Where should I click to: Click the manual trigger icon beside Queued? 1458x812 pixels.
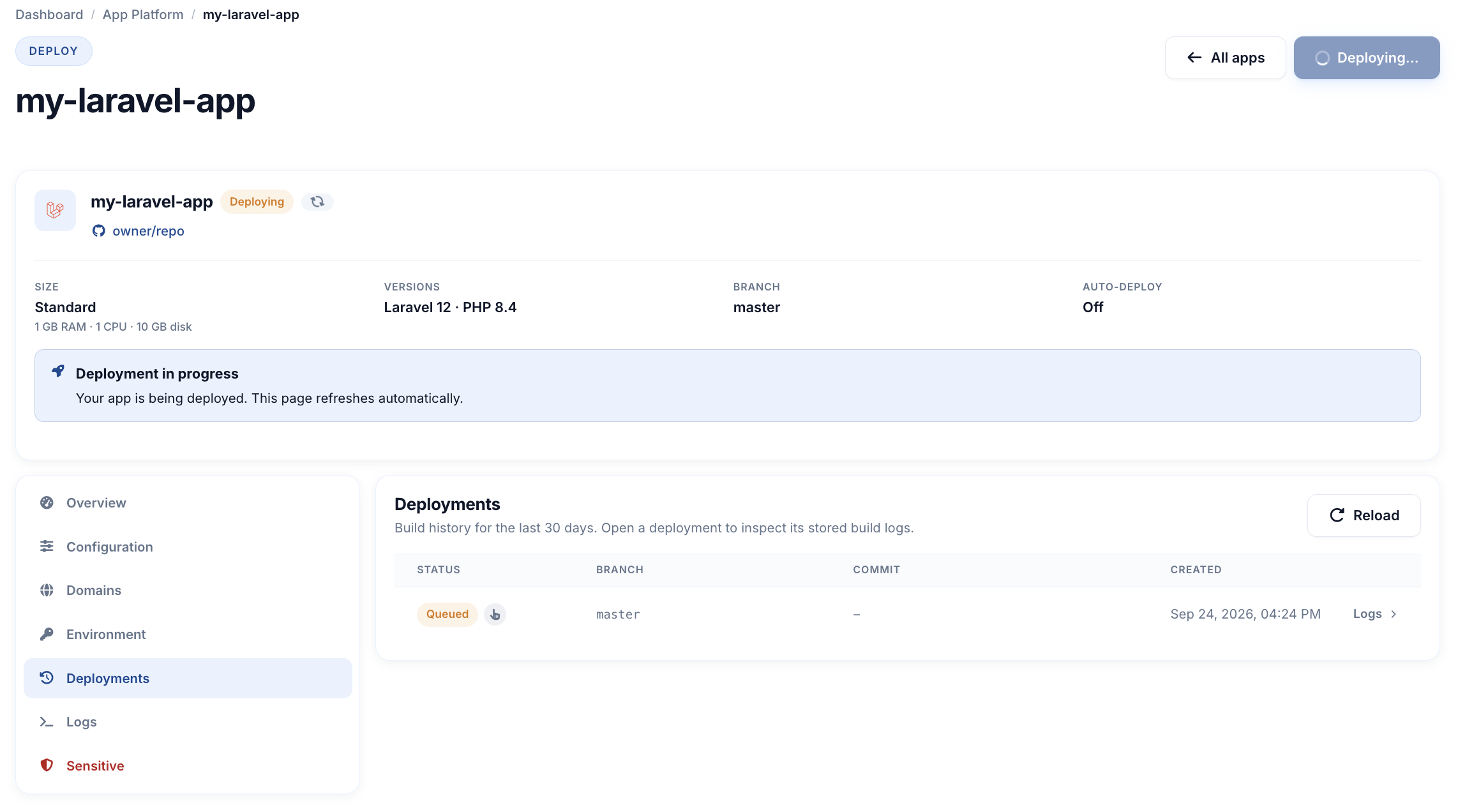495,614
